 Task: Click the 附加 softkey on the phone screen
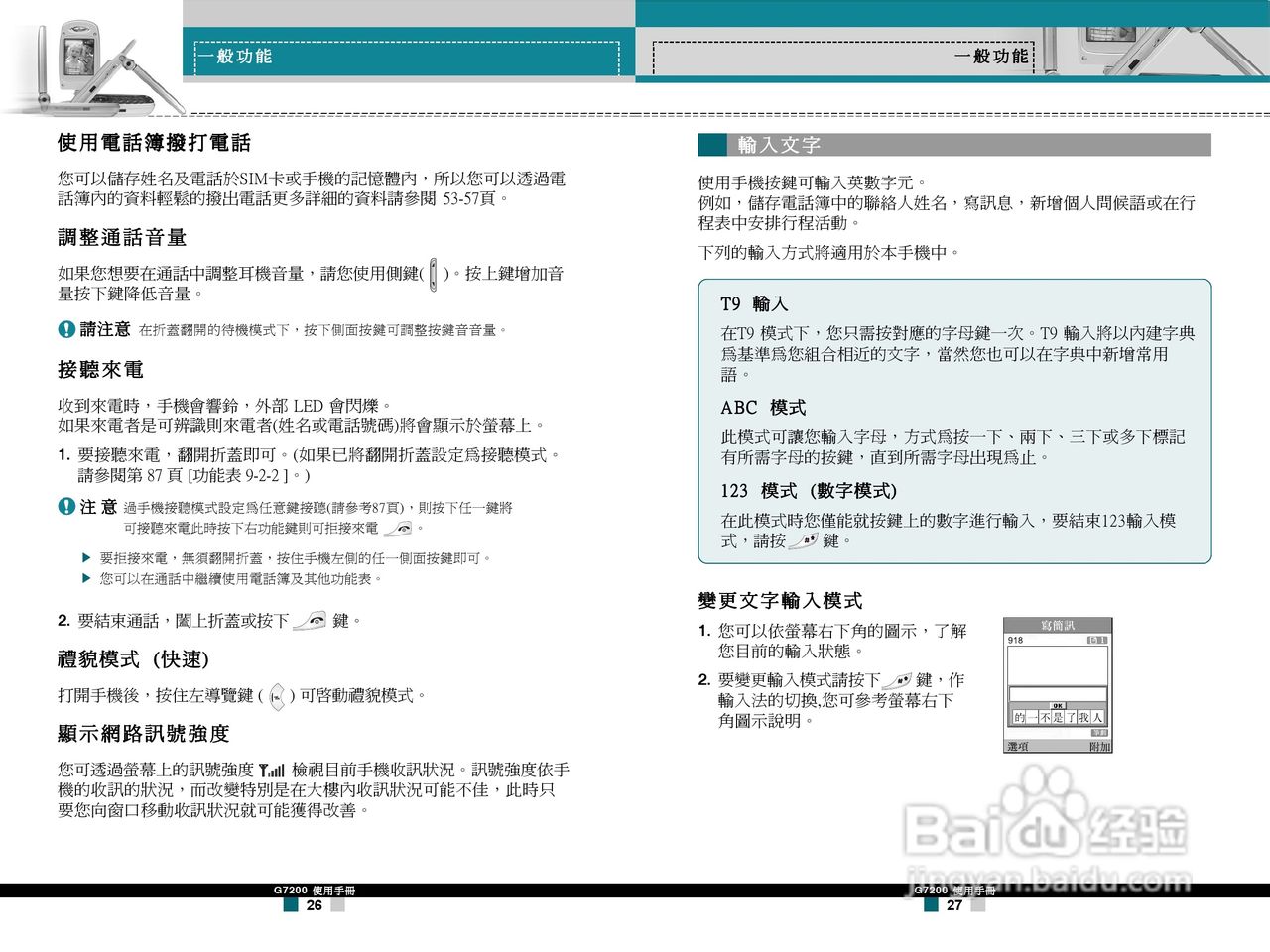pyautogui.click(x=1099, y=745)
